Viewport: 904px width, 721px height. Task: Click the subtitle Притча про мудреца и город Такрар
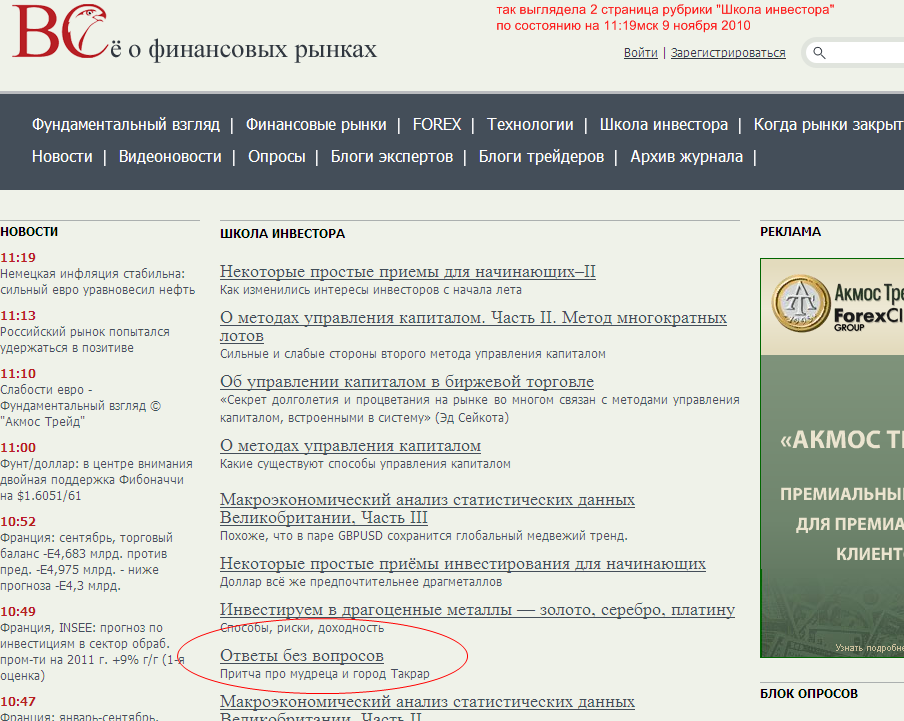325,674
